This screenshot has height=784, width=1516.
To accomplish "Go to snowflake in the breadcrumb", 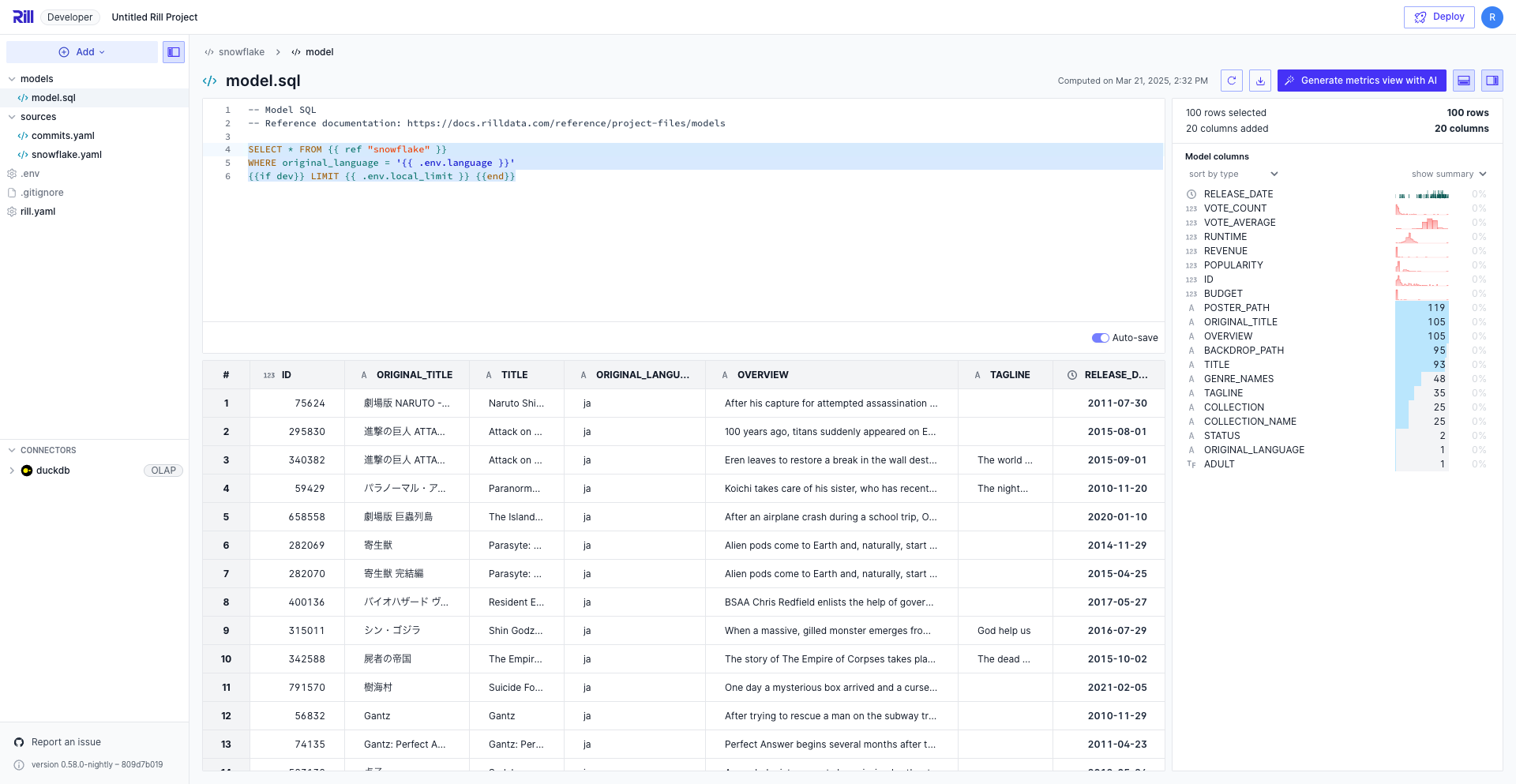I will [241, 52].
